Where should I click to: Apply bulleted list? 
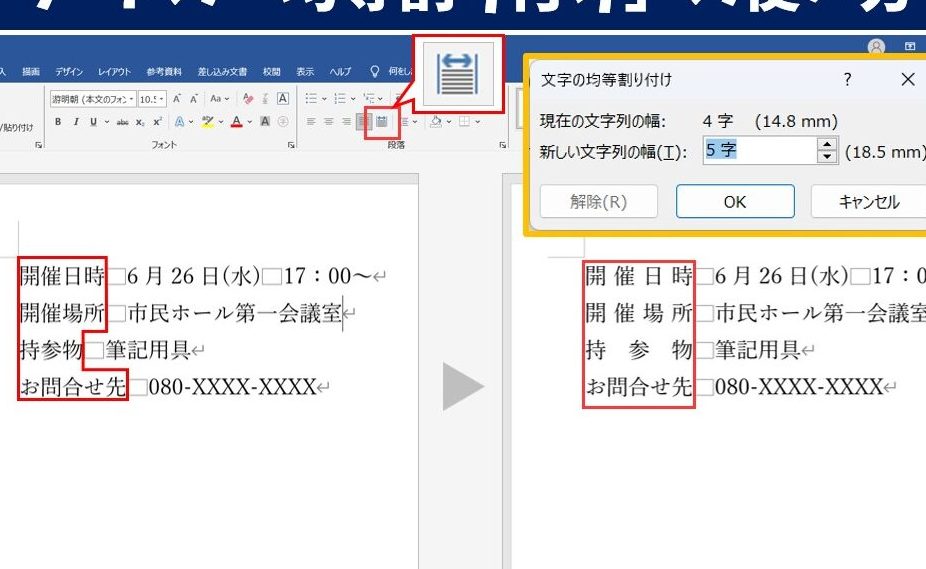point(311,99)
